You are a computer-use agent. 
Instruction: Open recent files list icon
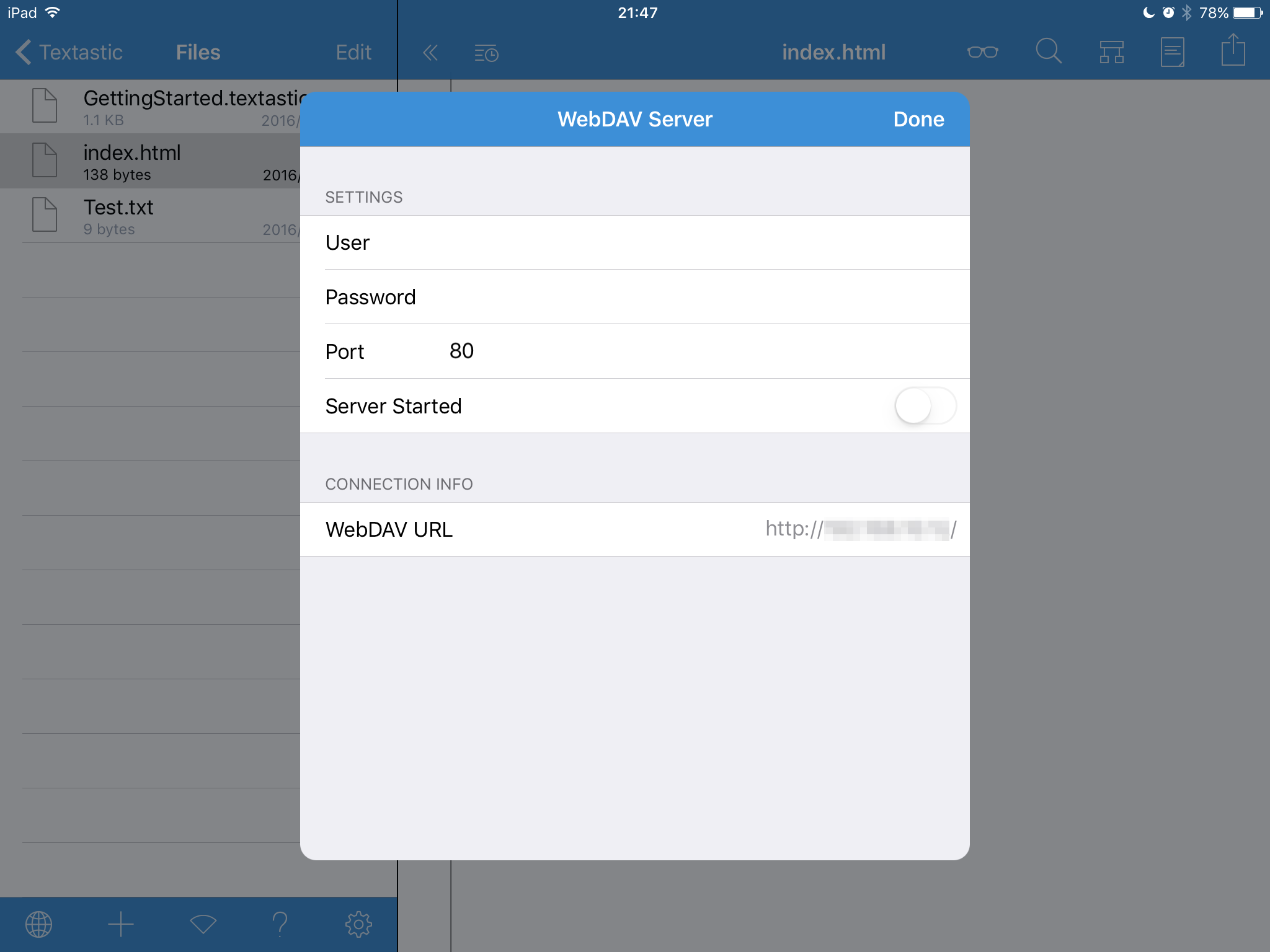point(486,53)
